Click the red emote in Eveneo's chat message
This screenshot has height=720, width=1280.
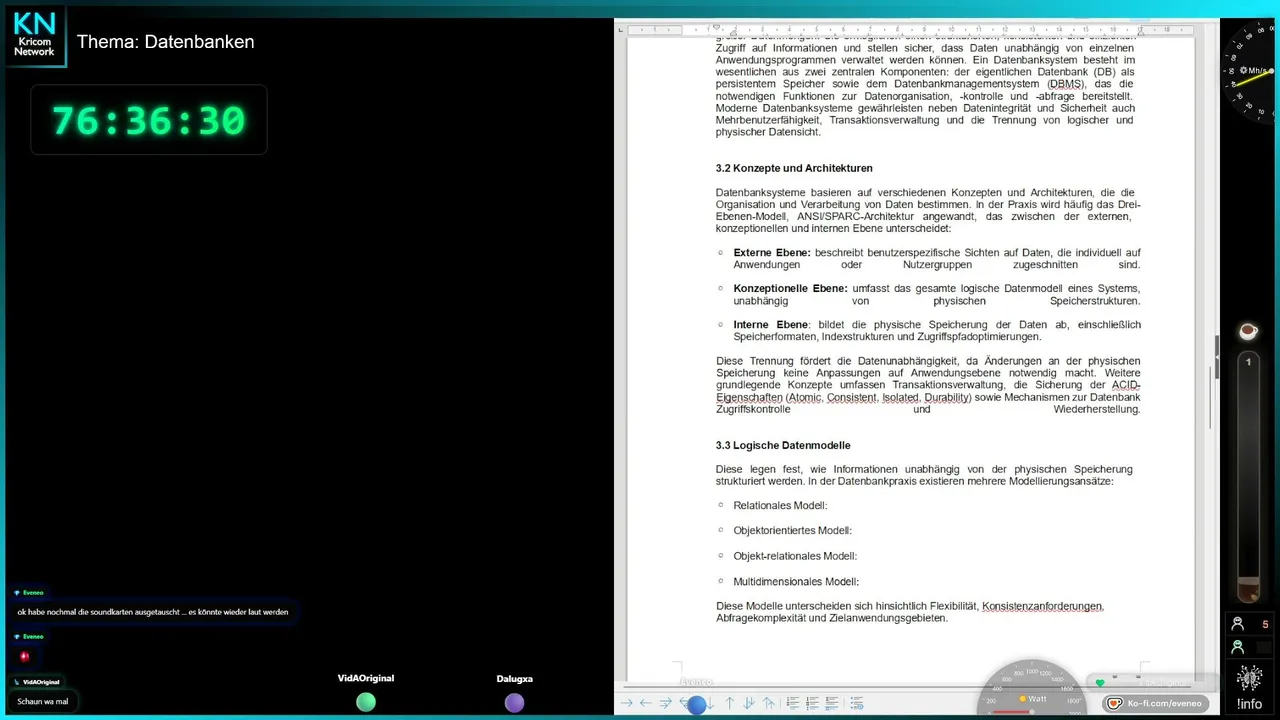[25, 656]
